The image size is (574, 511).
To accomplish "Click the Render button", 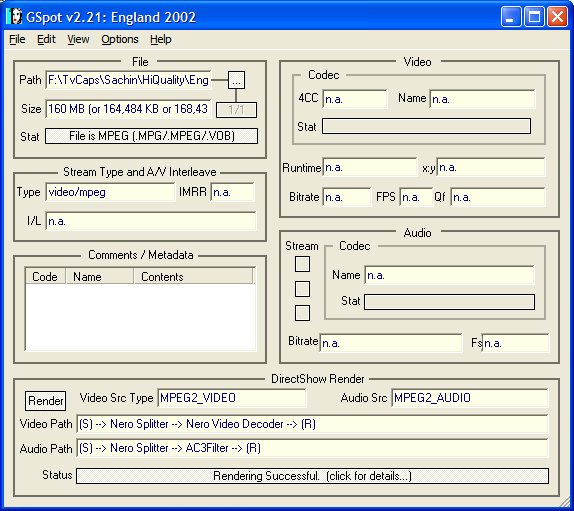I will [x=45, y=401].
